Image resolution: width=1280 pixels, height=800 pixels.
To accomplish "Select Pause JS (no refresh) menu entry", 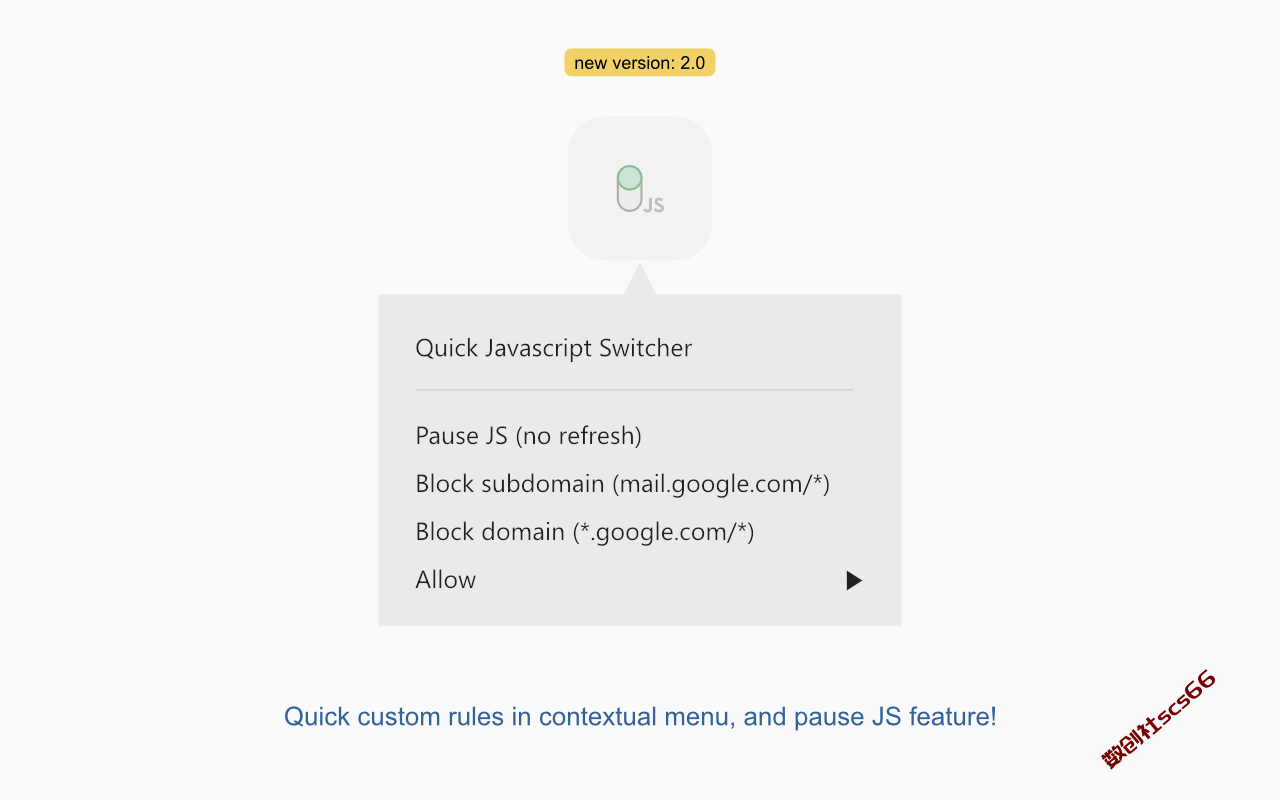I will (528, 436).
